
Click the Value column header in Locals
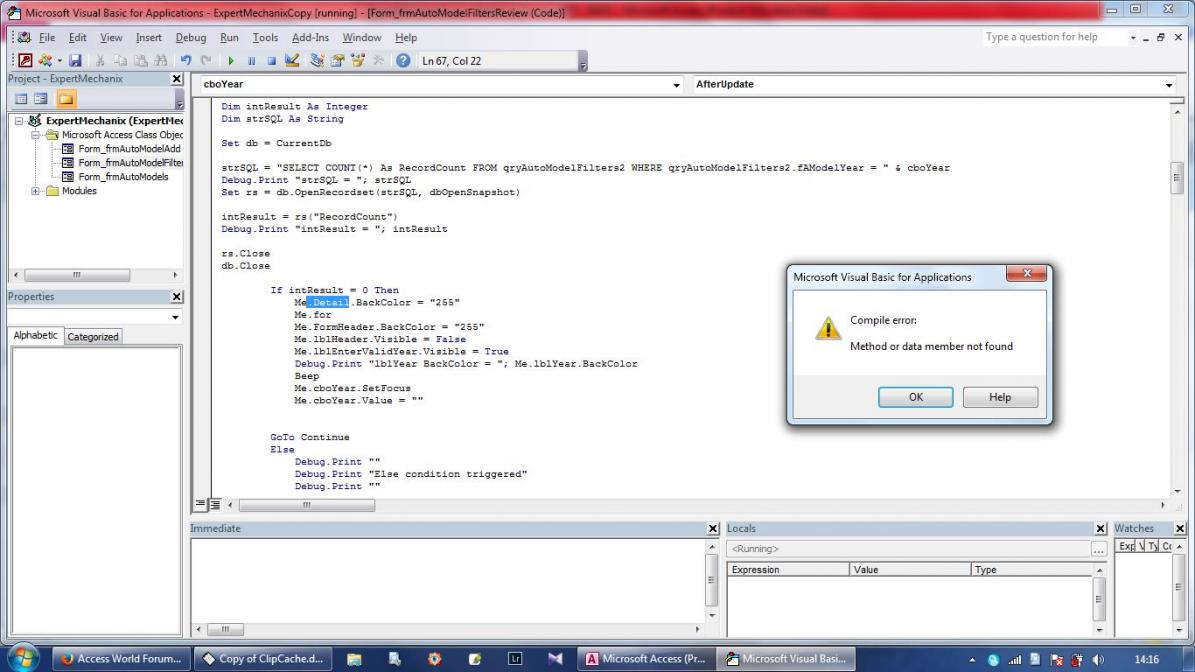click(x=910, y=569)
